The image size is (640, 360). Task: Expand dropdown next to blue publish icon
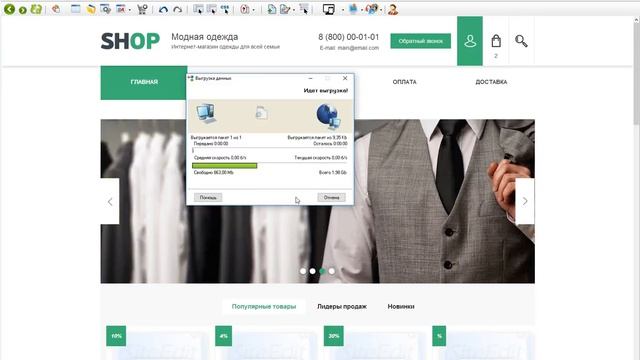362,10
